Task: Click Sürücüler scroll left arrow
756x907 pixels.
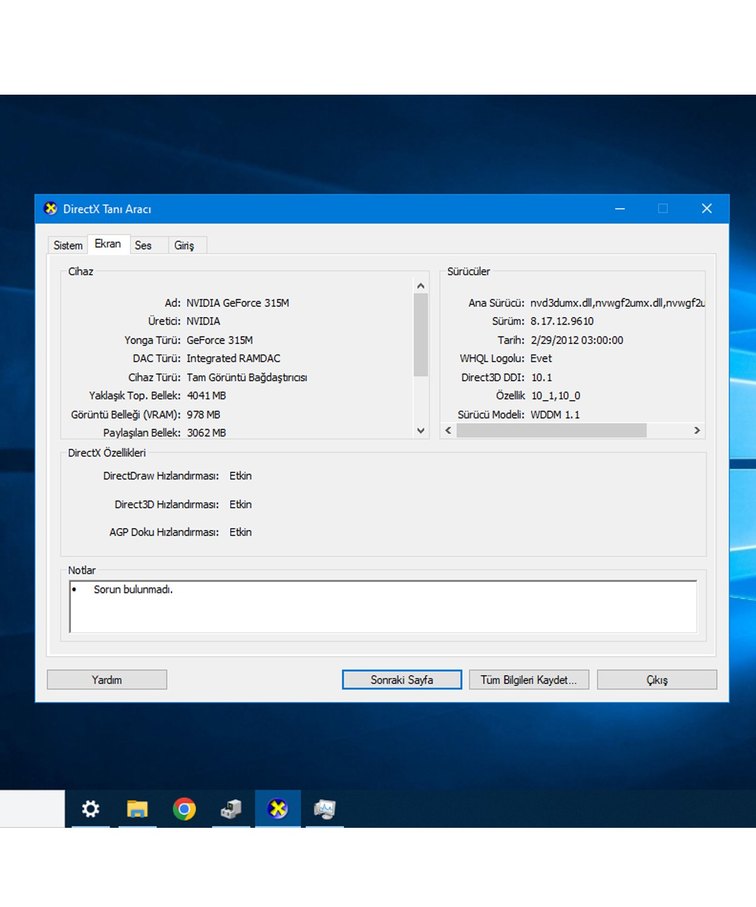Action: coord(448,430)
